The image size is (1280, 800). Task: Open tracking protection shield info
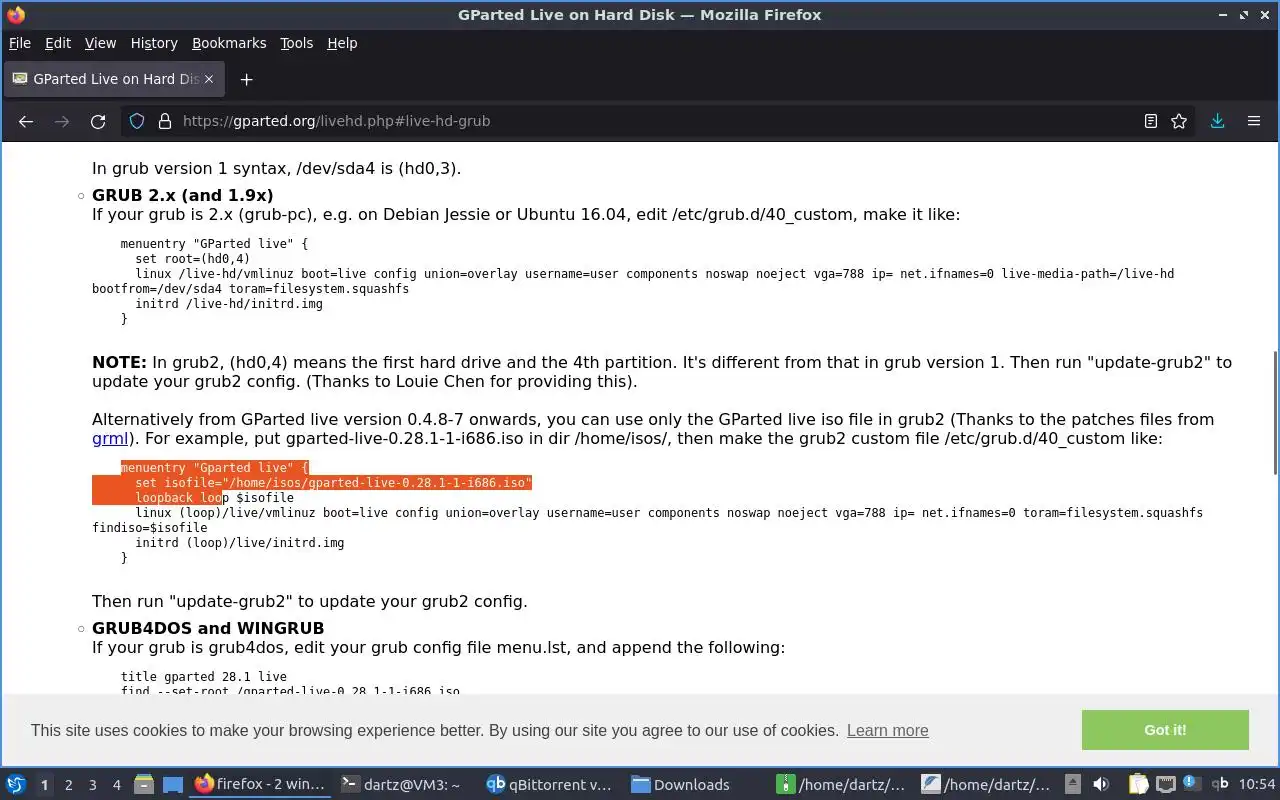(138, 121)
